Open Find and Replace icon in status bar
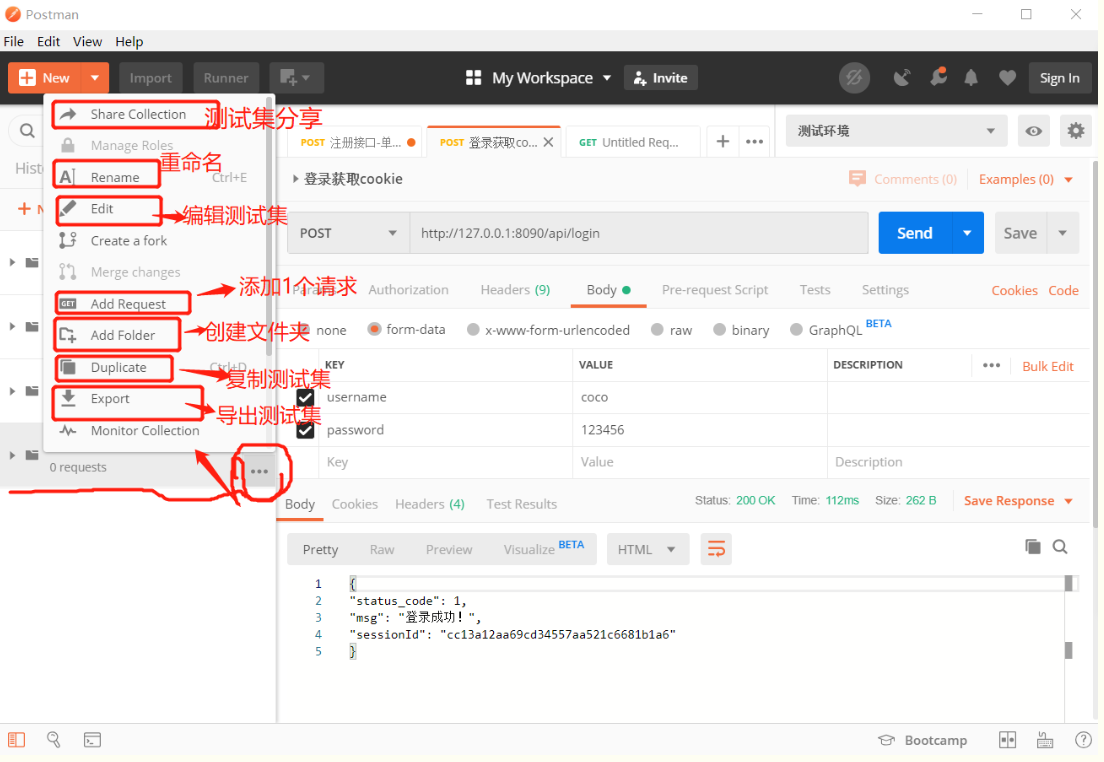 tap(54, 739)
